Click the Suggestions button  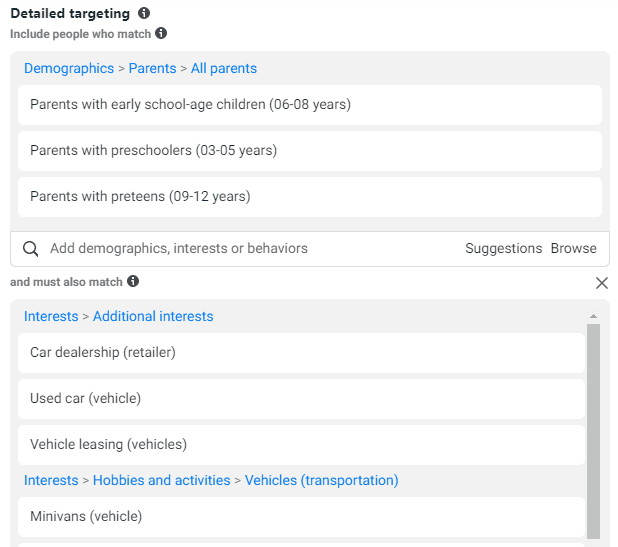503,248
